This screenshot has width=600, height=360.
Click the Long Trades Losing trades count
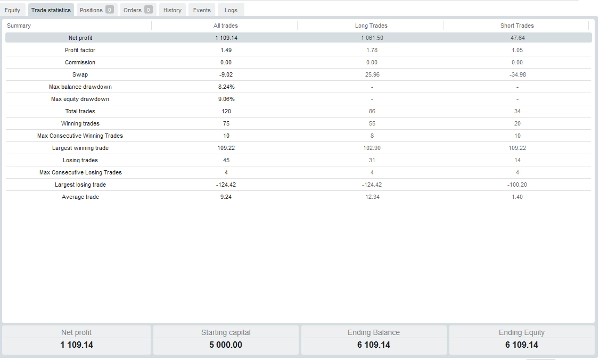pyautogui.click(x=372, y=160)
